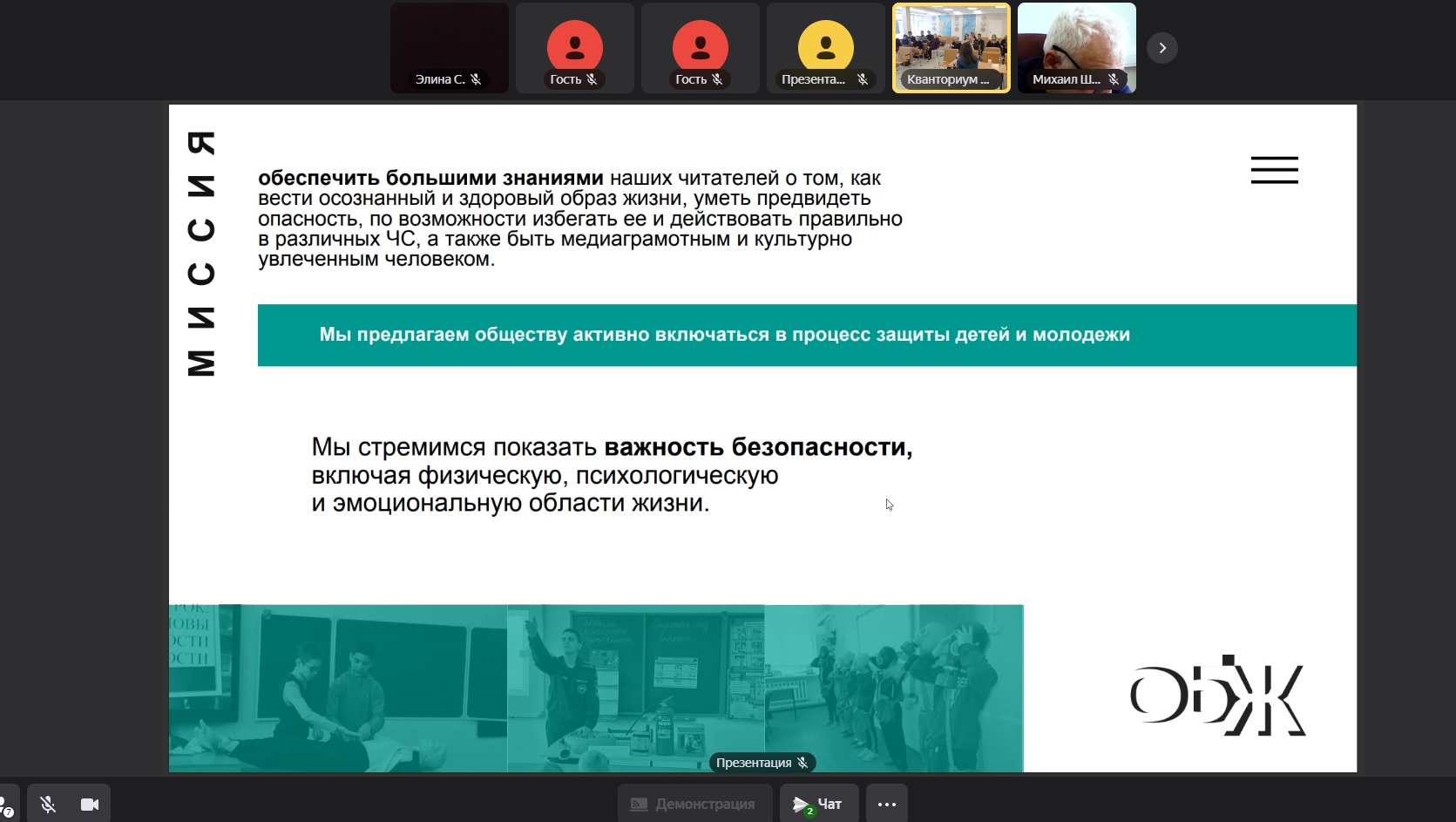
Task: Click the second Гость red avatar
Action: pyautogui.click(x=700, y=47)
